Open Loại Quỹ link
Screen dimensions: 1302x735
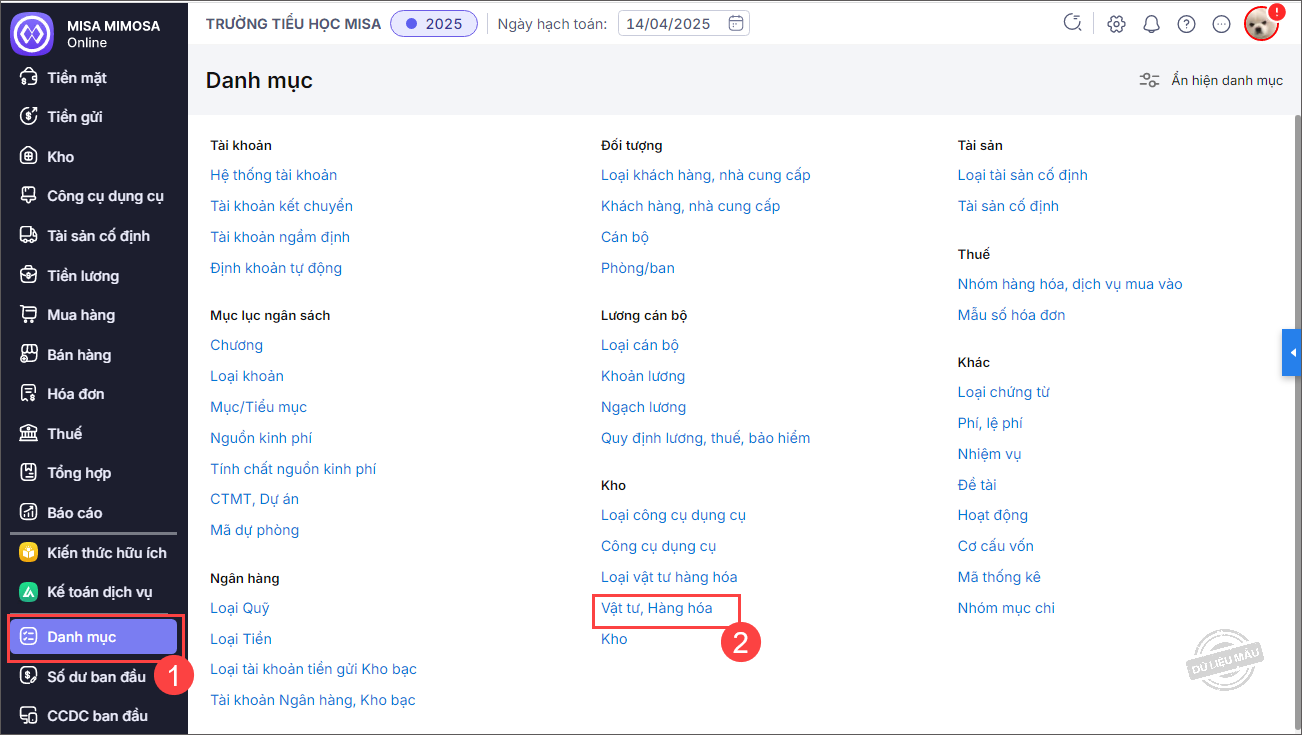click(240, 608)
